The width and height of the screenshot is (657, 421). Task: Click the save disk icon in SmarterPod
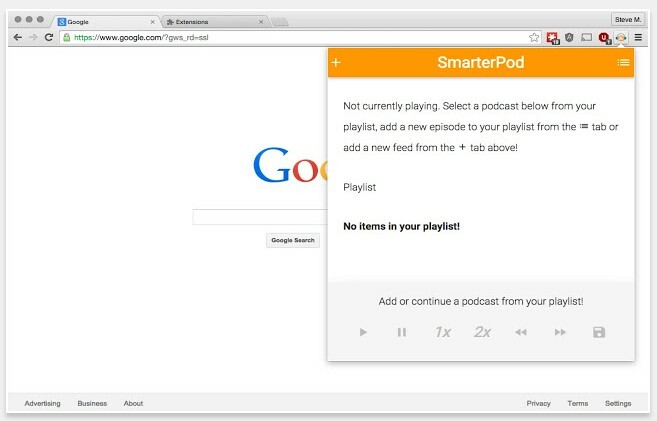point(599,332)
